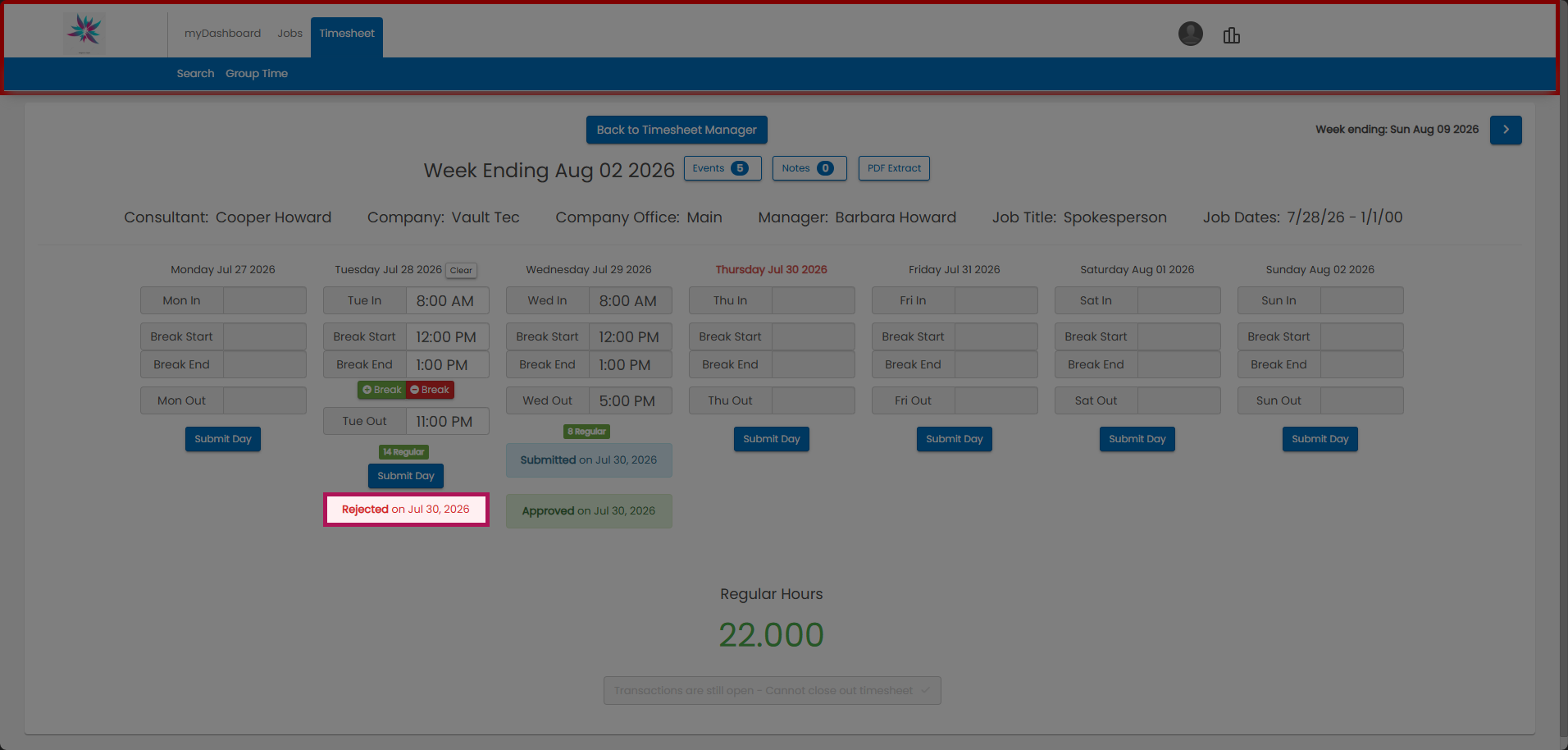Screen dimensions: 1568x750
Task: Open the Events list
Action: 722,168
